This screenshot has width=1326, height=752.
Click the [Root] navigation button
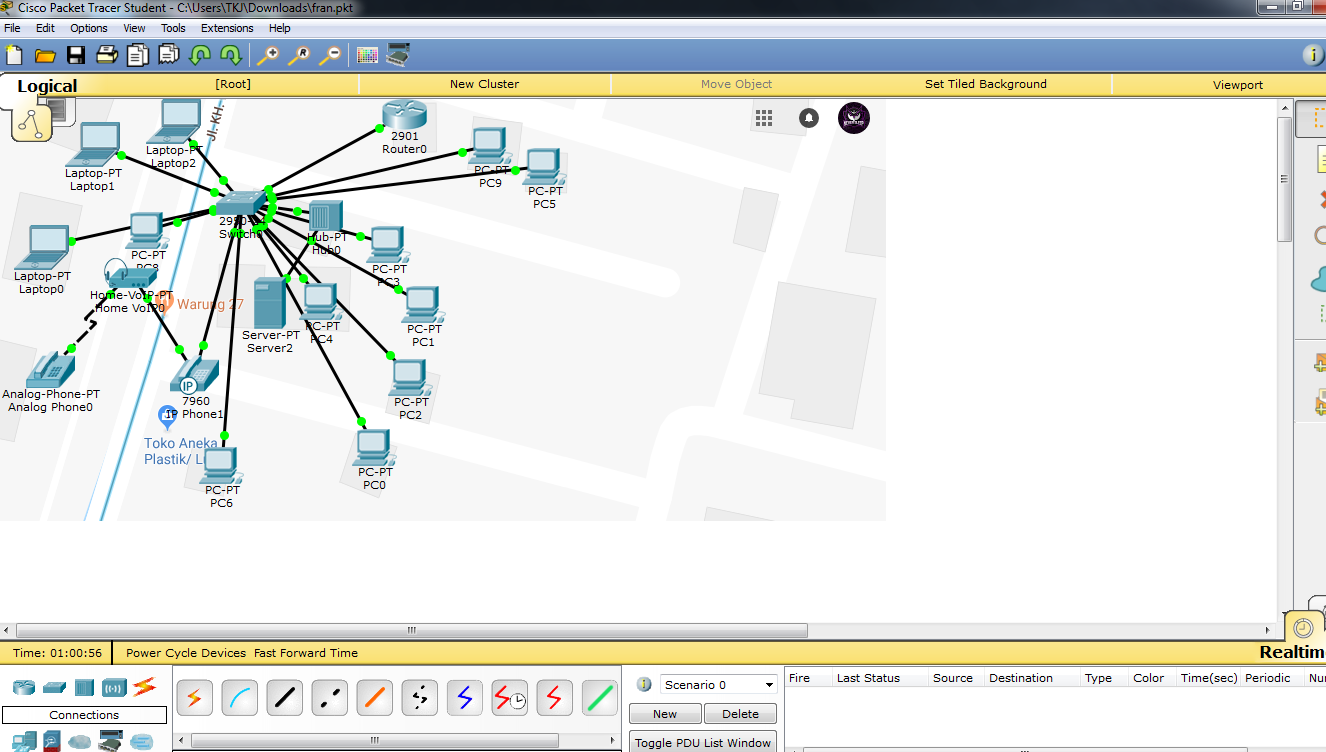(x=233, y=84)
